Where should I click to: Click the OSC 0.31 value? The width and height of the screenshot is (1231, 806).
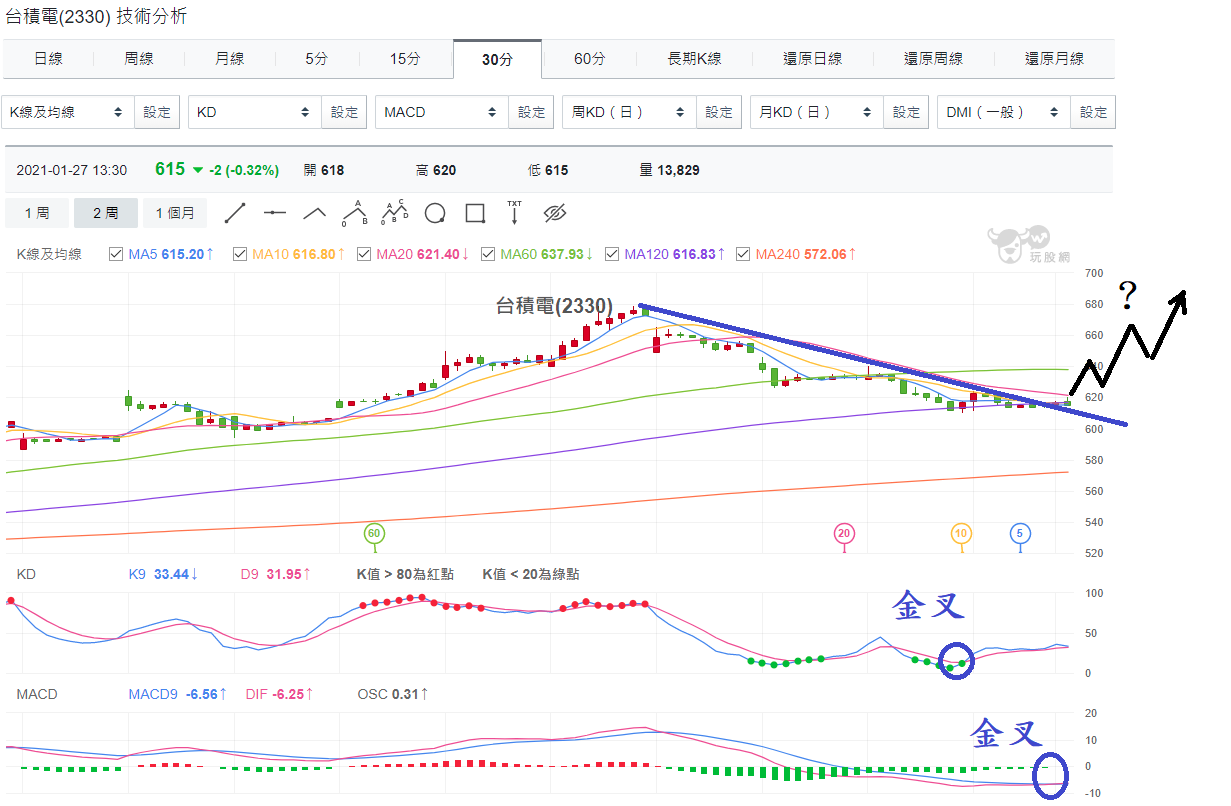(x=395, y=694)
